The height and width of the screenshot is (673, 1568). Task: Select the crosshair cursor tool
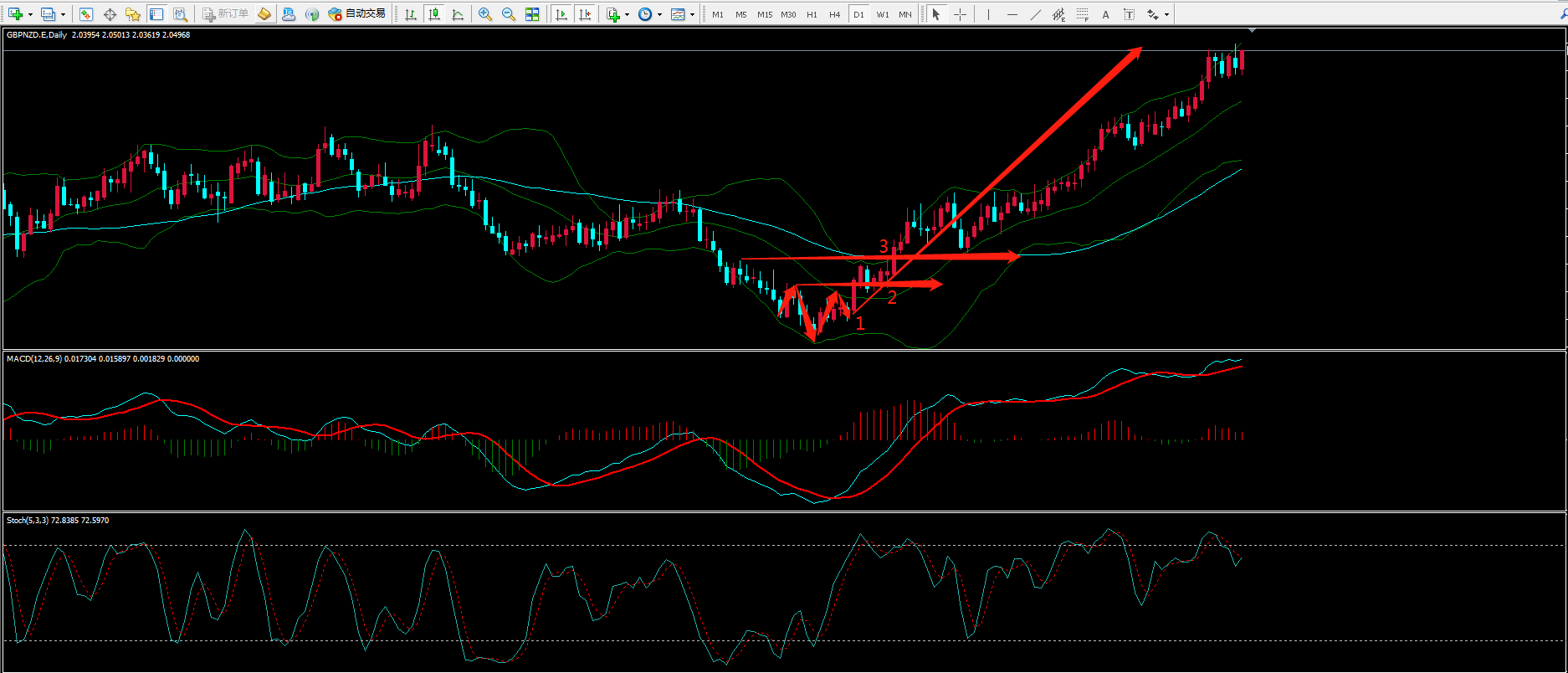[960, 14]
